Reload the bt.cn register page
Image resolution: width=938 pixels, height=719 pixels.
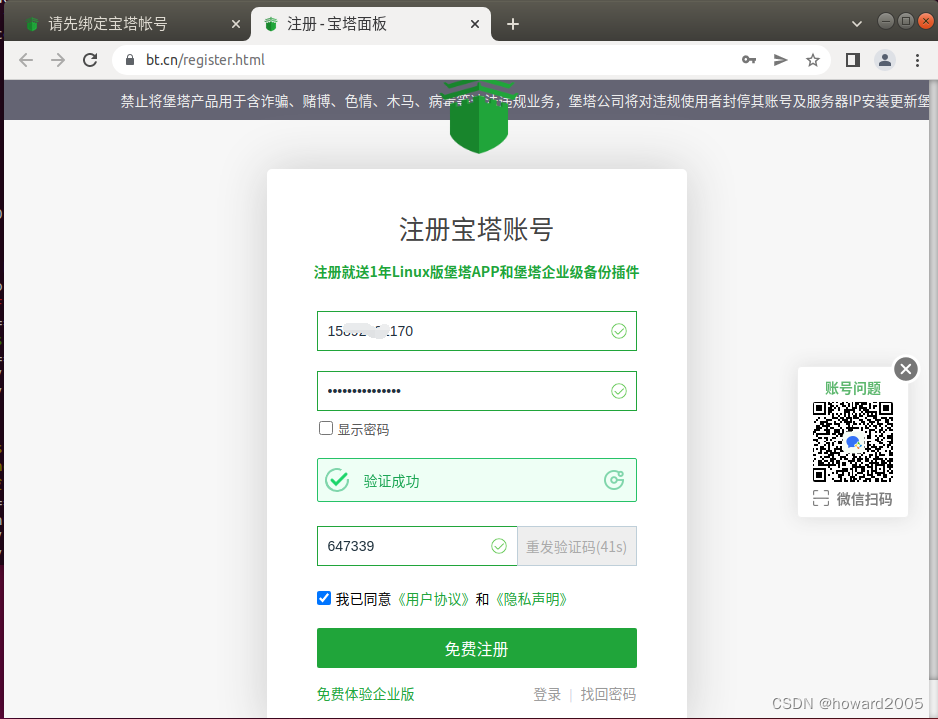[x=90, y=60]
